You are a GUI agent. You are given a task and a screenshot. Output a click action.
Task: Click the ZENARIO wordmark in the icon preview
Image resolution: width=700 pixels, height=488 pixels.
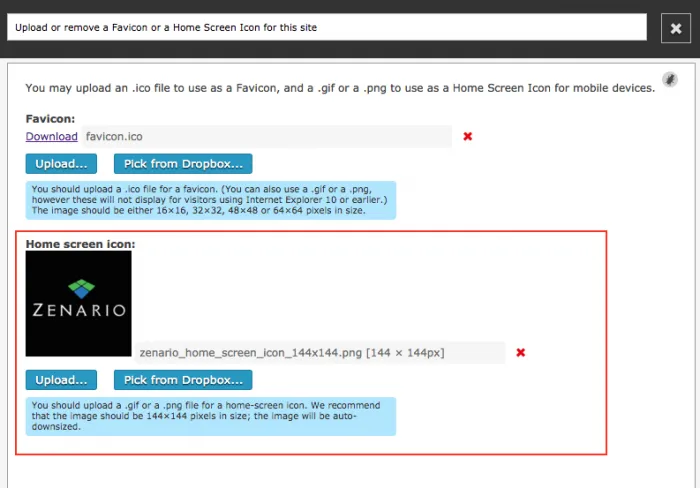(78, 310)
